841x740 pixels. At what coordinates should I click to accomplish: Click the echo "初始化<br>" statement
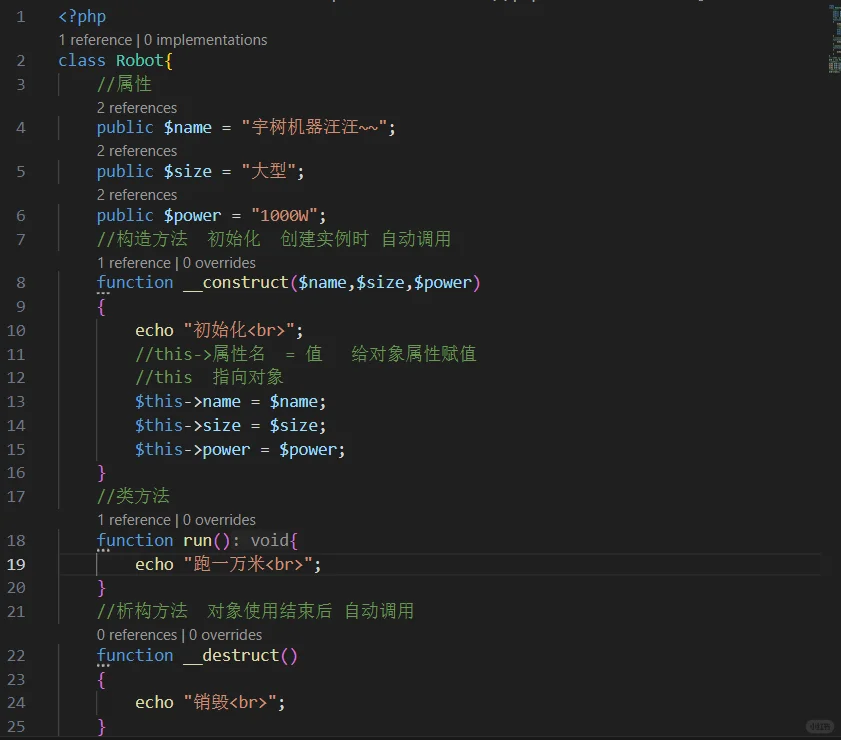tap(219, 330)
